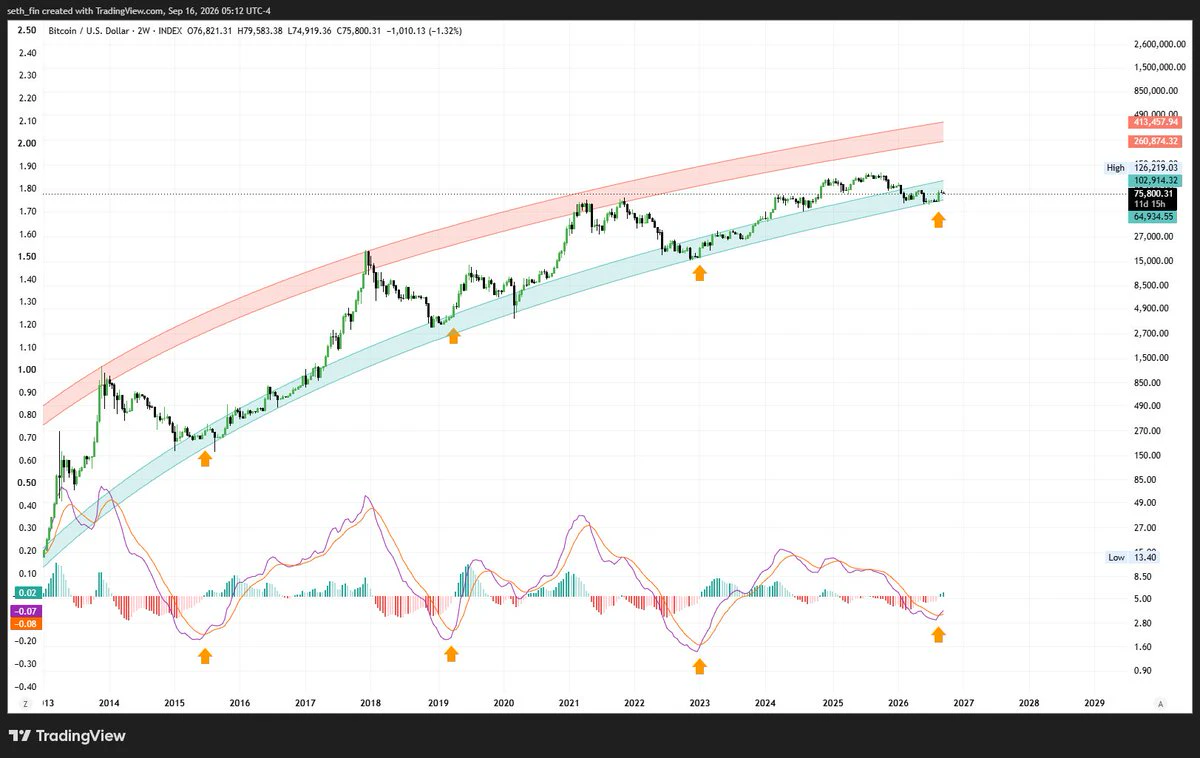Click the −0.40 left scale value

click(x=26, y=686)
